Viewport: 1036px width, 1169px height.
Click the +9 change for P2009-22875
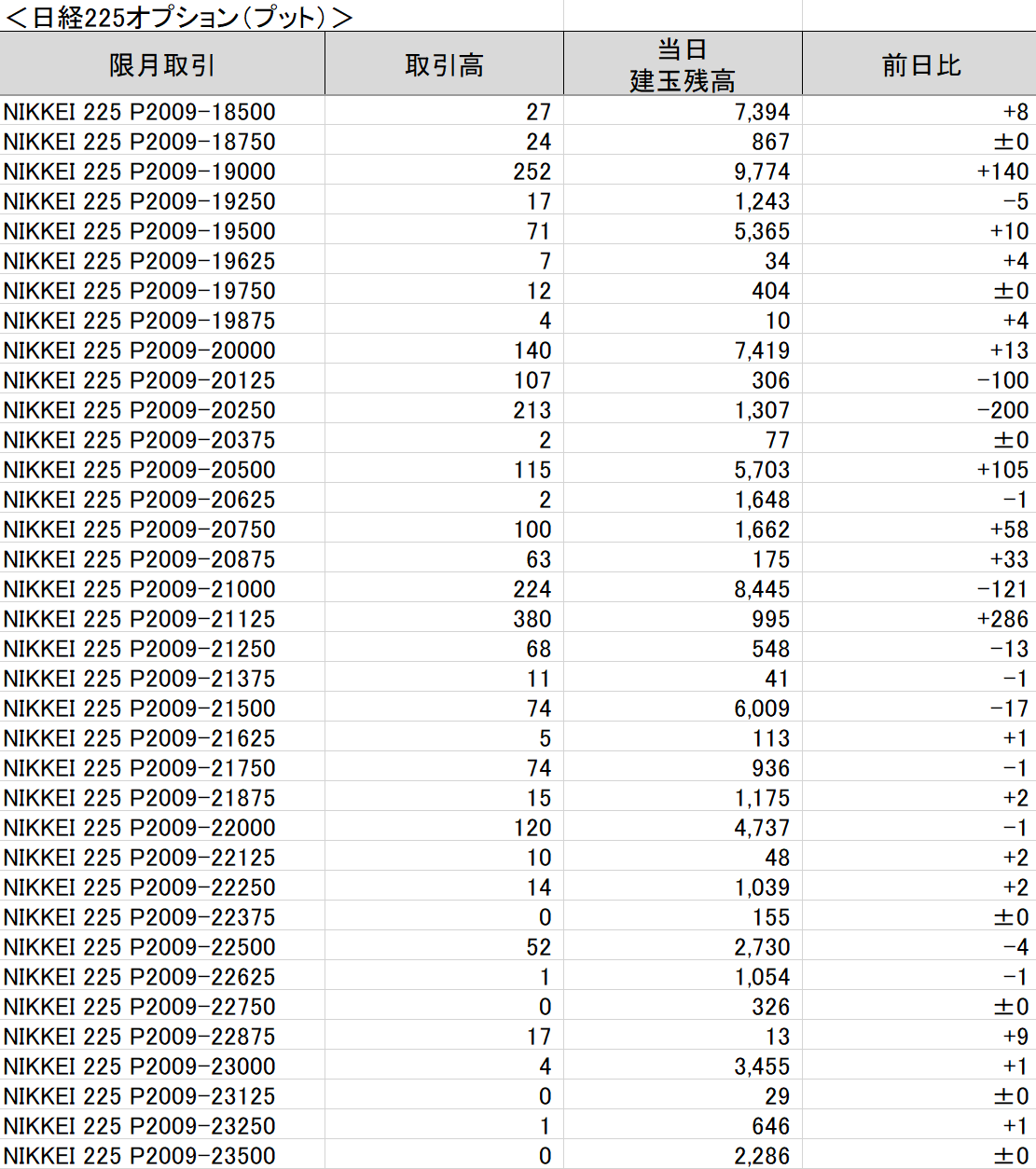coord(919,1036)
